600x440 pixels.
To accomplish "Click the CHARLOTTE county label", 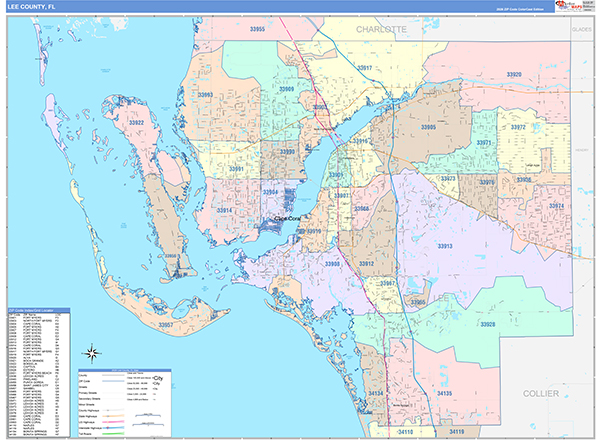I will [381, 29].
